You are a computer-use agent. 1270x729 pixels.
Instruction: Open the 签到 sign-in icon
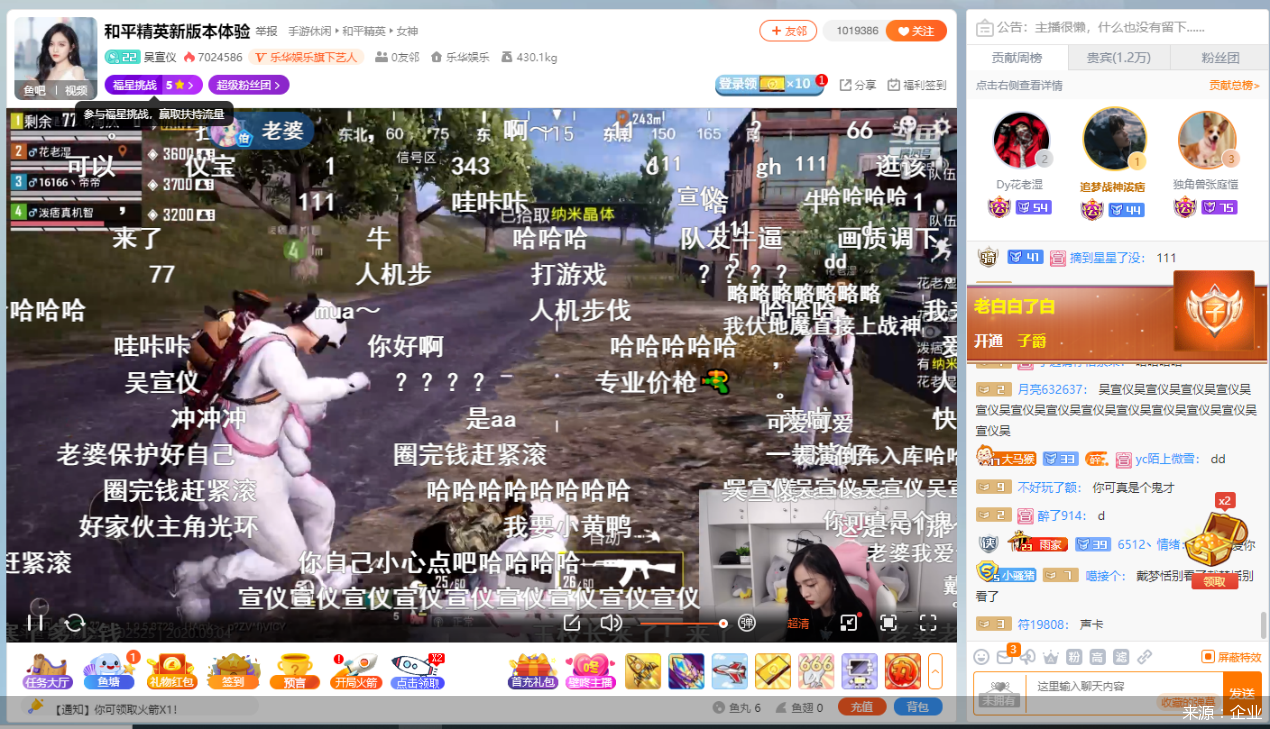coord(232,671)
